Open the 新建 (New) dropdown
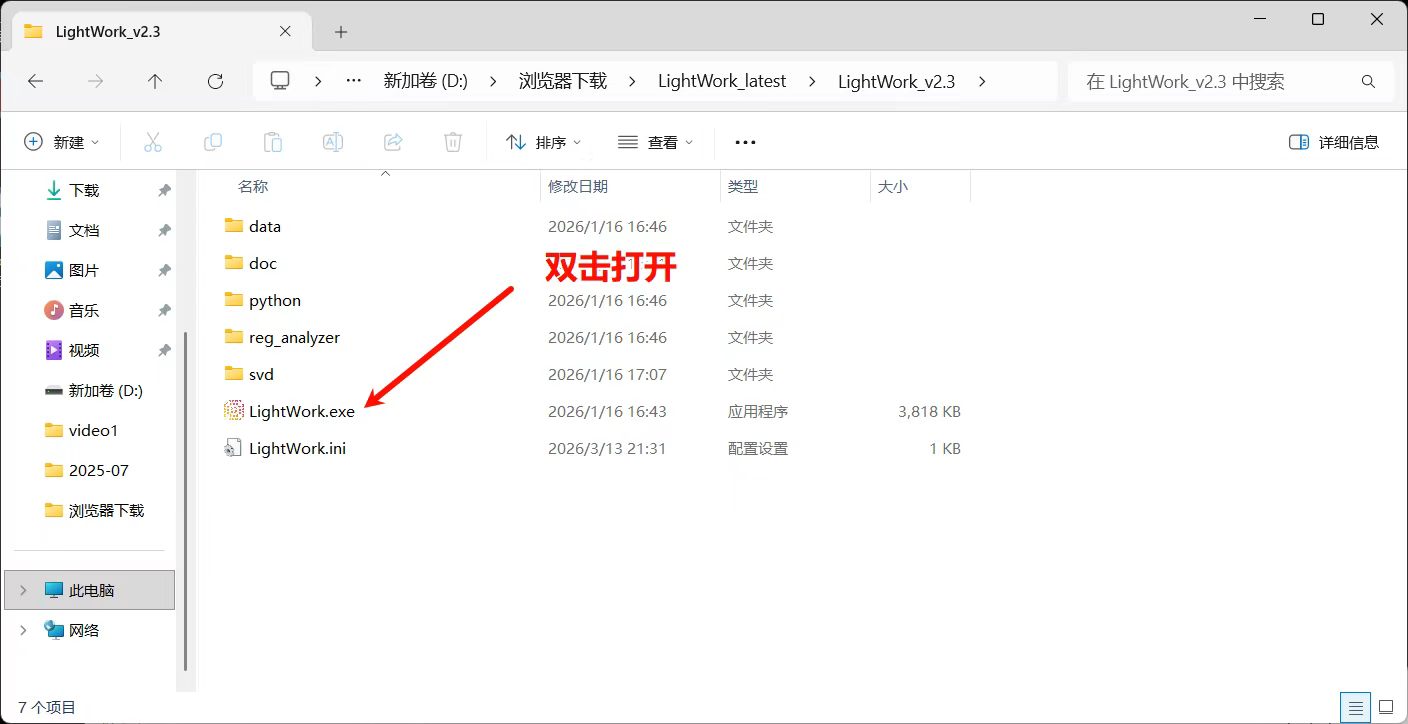This screenshot has width=1408, height=724. (61, 142)
